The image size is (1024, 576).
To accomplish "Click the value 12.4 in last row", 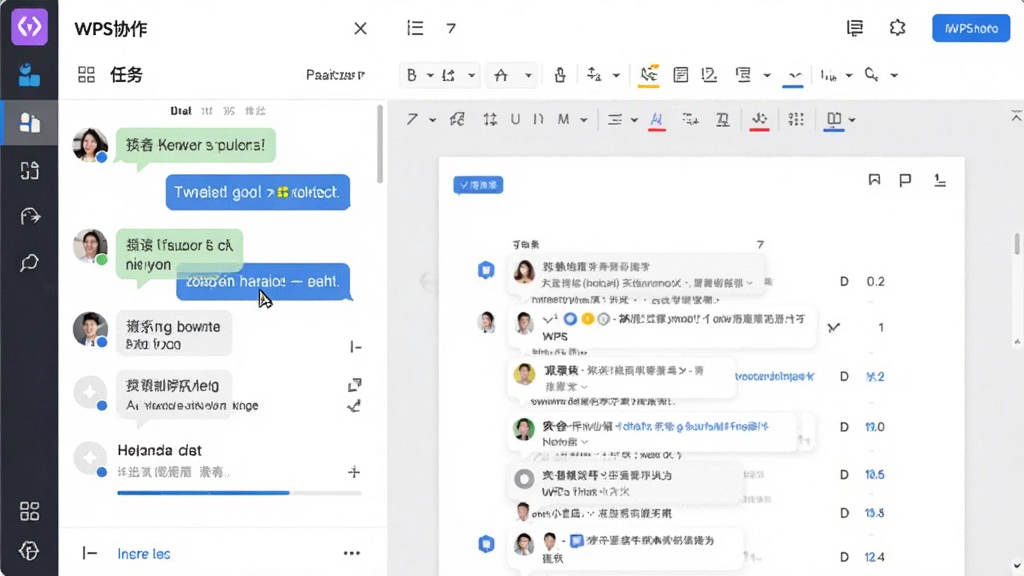I will (x=874, y=557).
